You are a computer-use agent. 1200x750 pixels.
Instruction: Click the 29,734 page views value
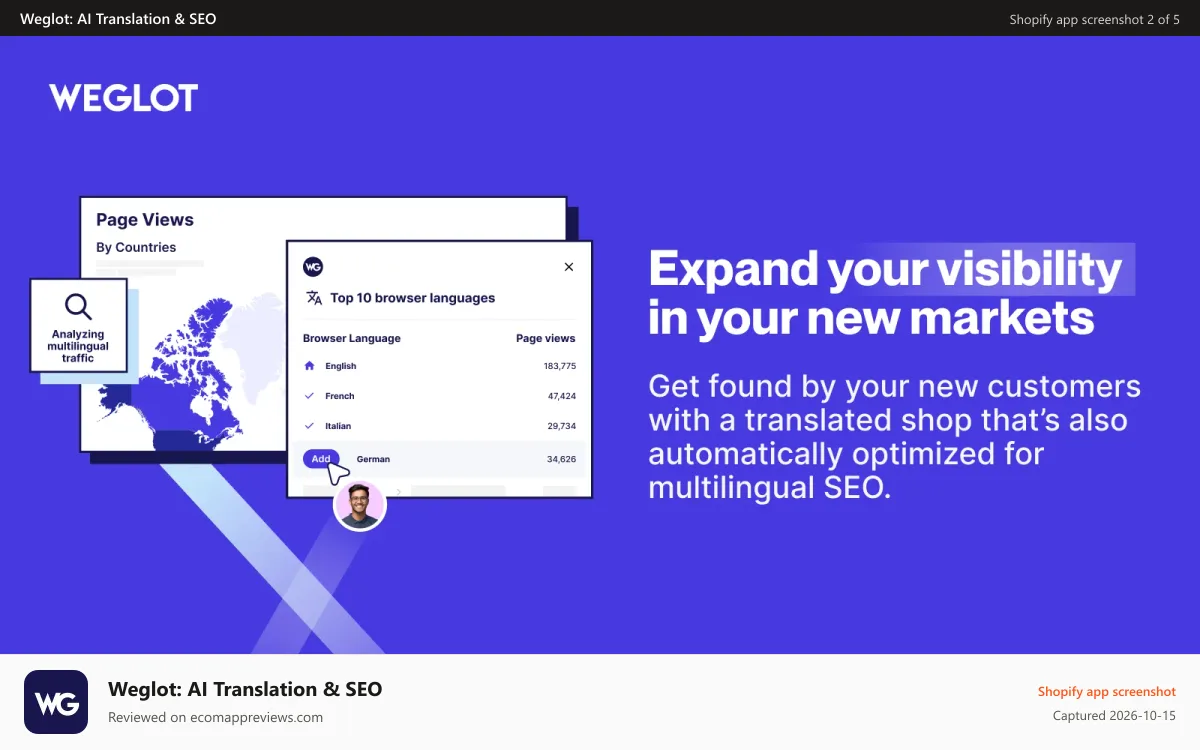(x=562, y=426)
